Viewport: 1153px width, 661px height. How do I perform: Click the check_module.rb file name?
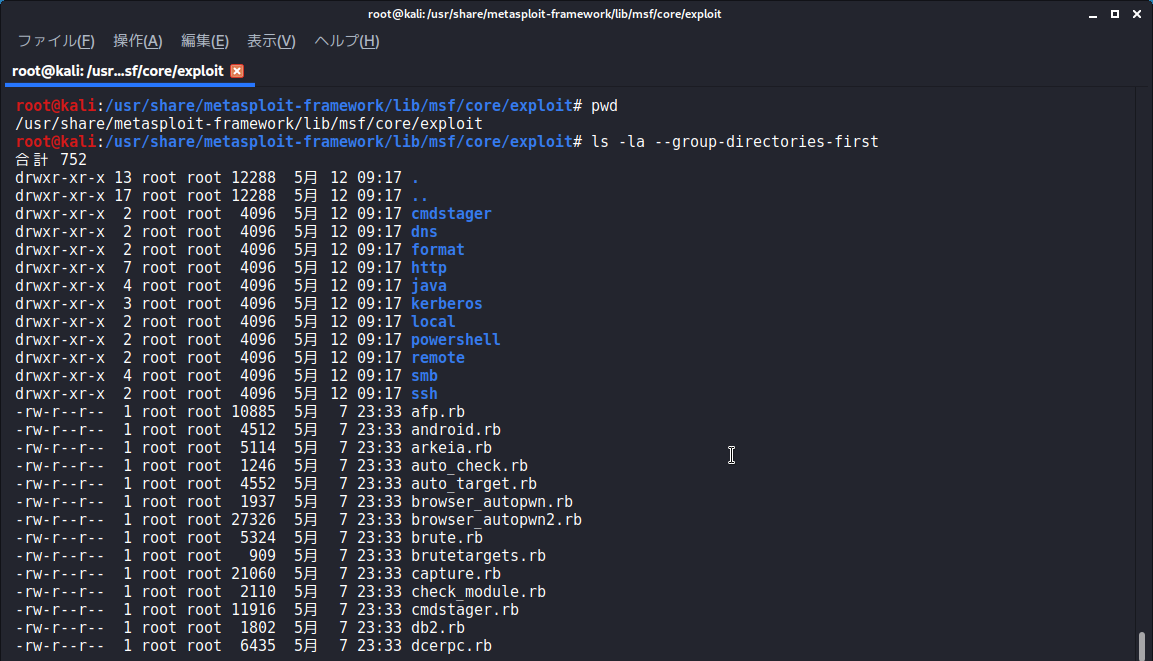coord(478,592)
